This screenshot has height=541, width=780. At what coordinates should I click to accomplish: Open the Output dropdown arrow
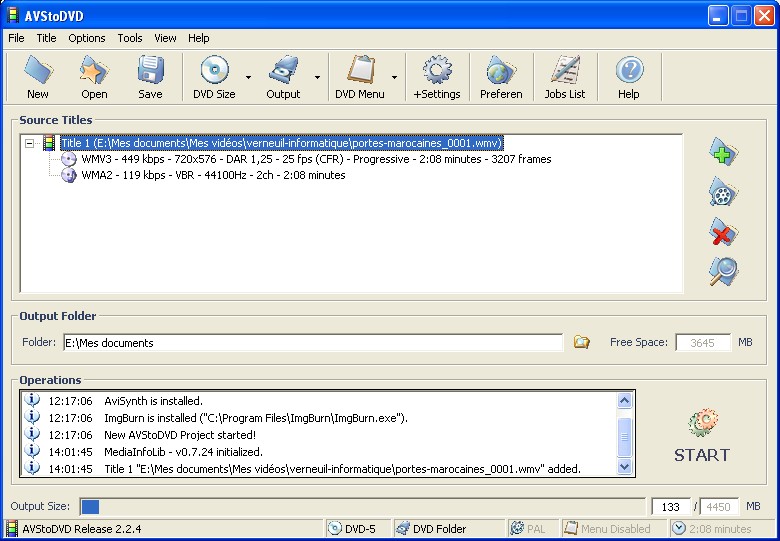317,76
